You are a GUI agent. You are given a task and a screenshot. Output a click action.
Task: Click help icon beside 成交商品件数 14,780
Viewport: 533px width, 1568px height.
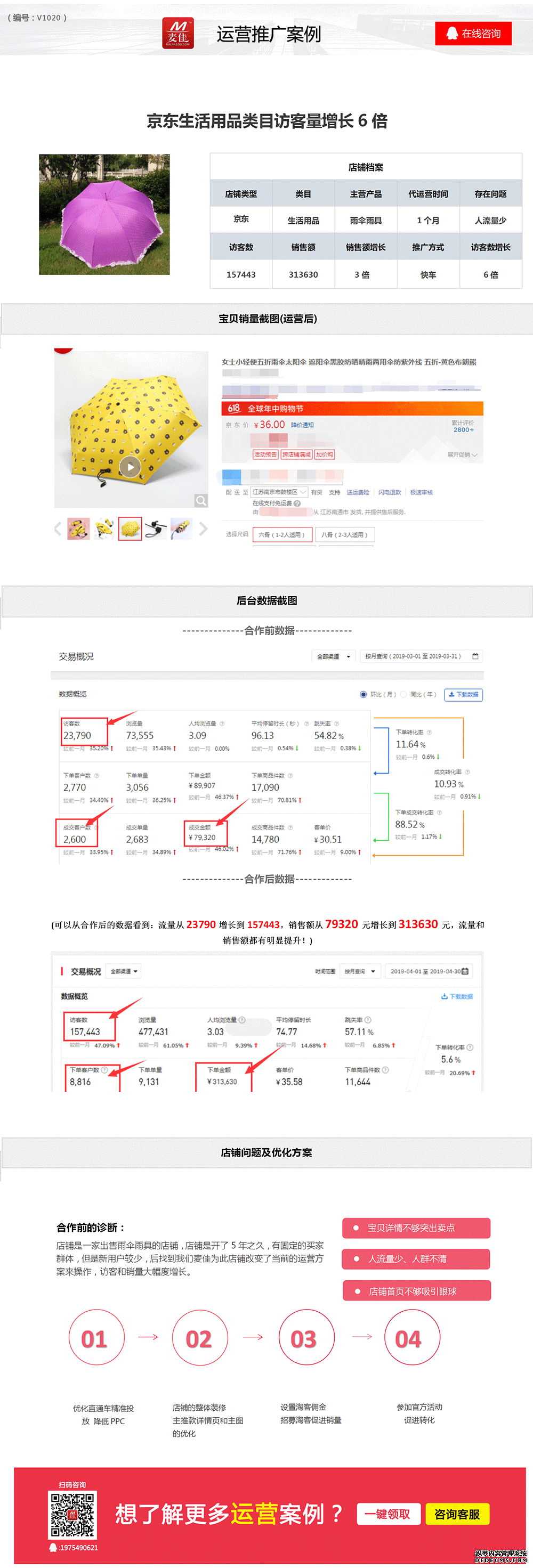click(290, 827)
